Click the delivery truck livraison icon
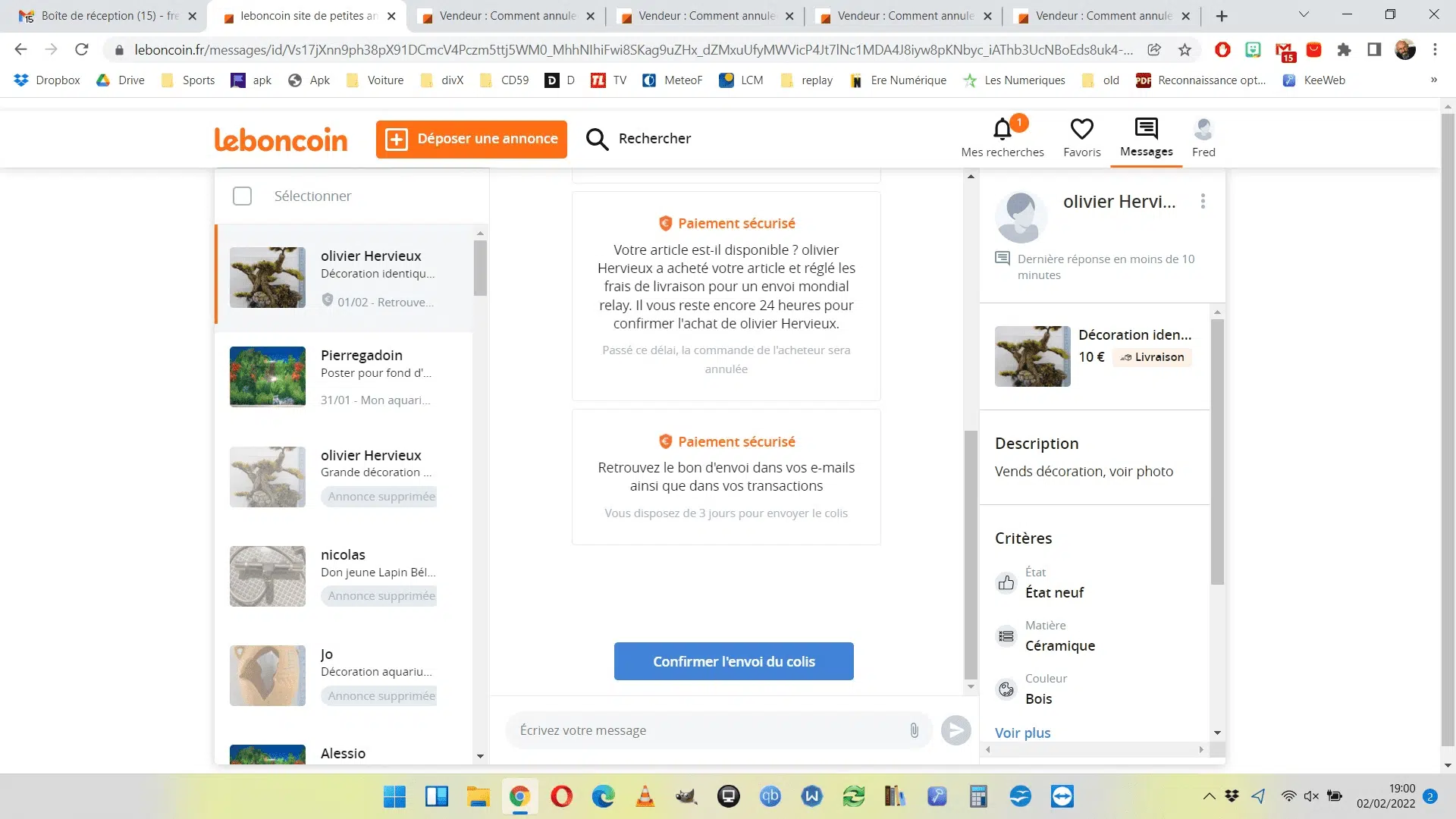 (1124, 356)
